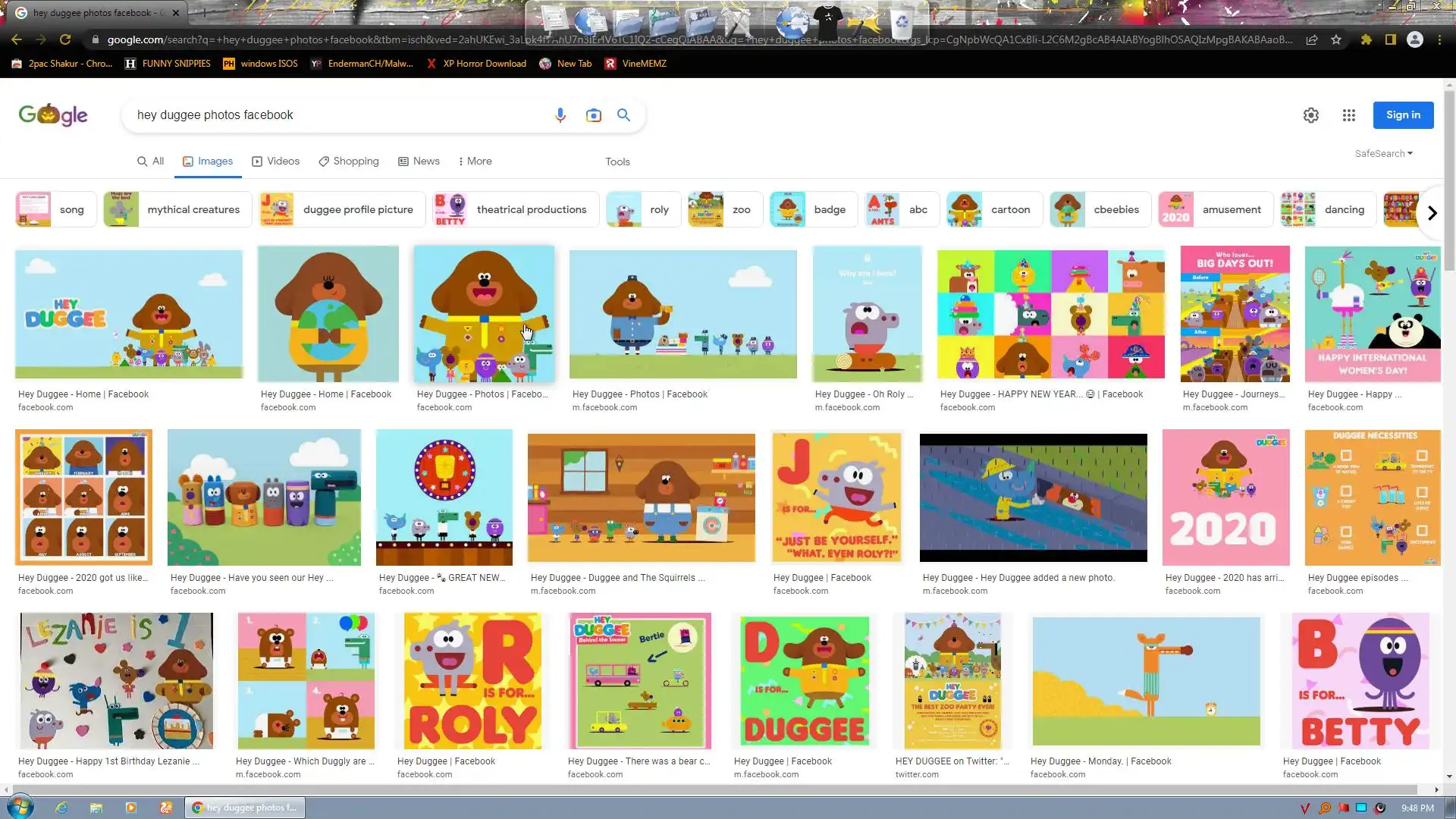The height and width of the screenshot is (819, 1456).
Task: Click the voice search microphone icon
Action: [560, 115]
